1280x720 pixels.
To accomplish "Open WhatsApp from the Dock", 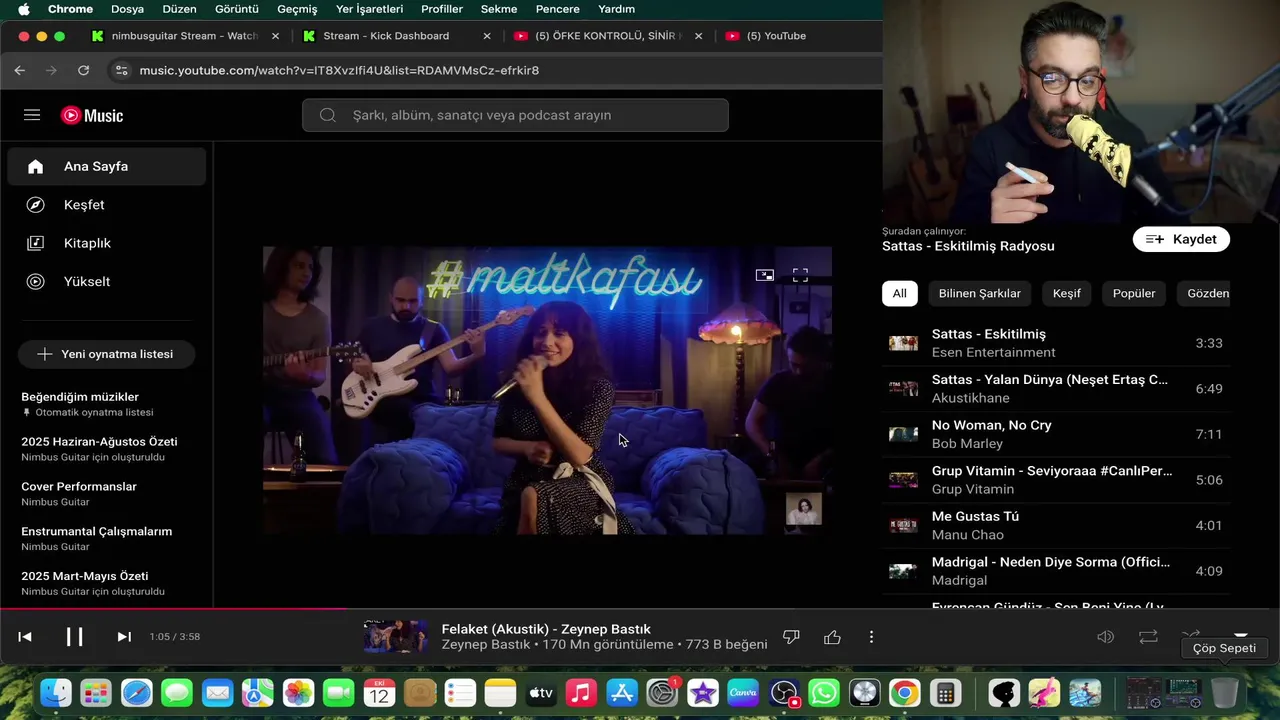I will click(824, 692).
